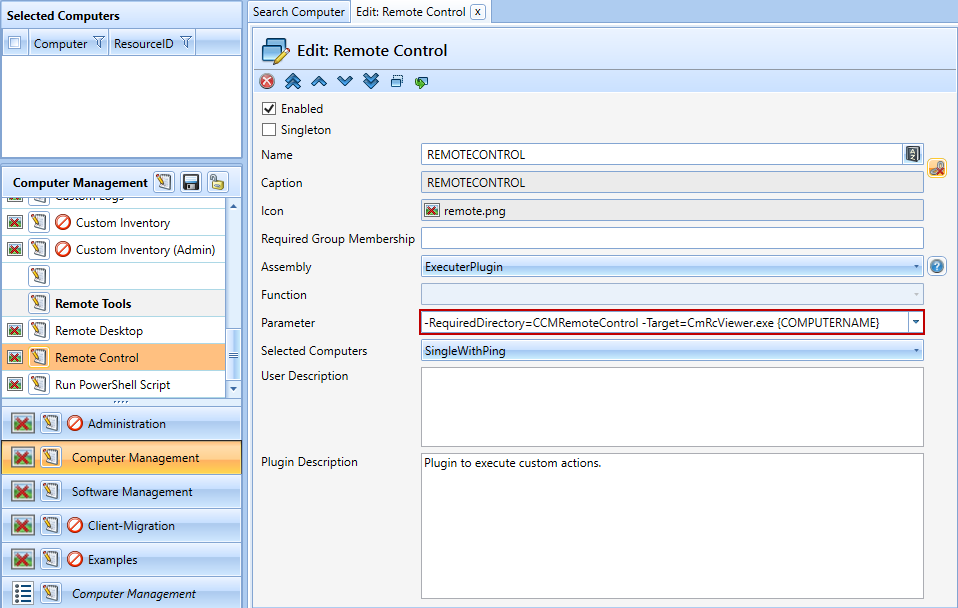Click the red X icon for Administration section
The height and width of the screenshot is (608, 958).
pyautogui.click(x=23, y=423)
